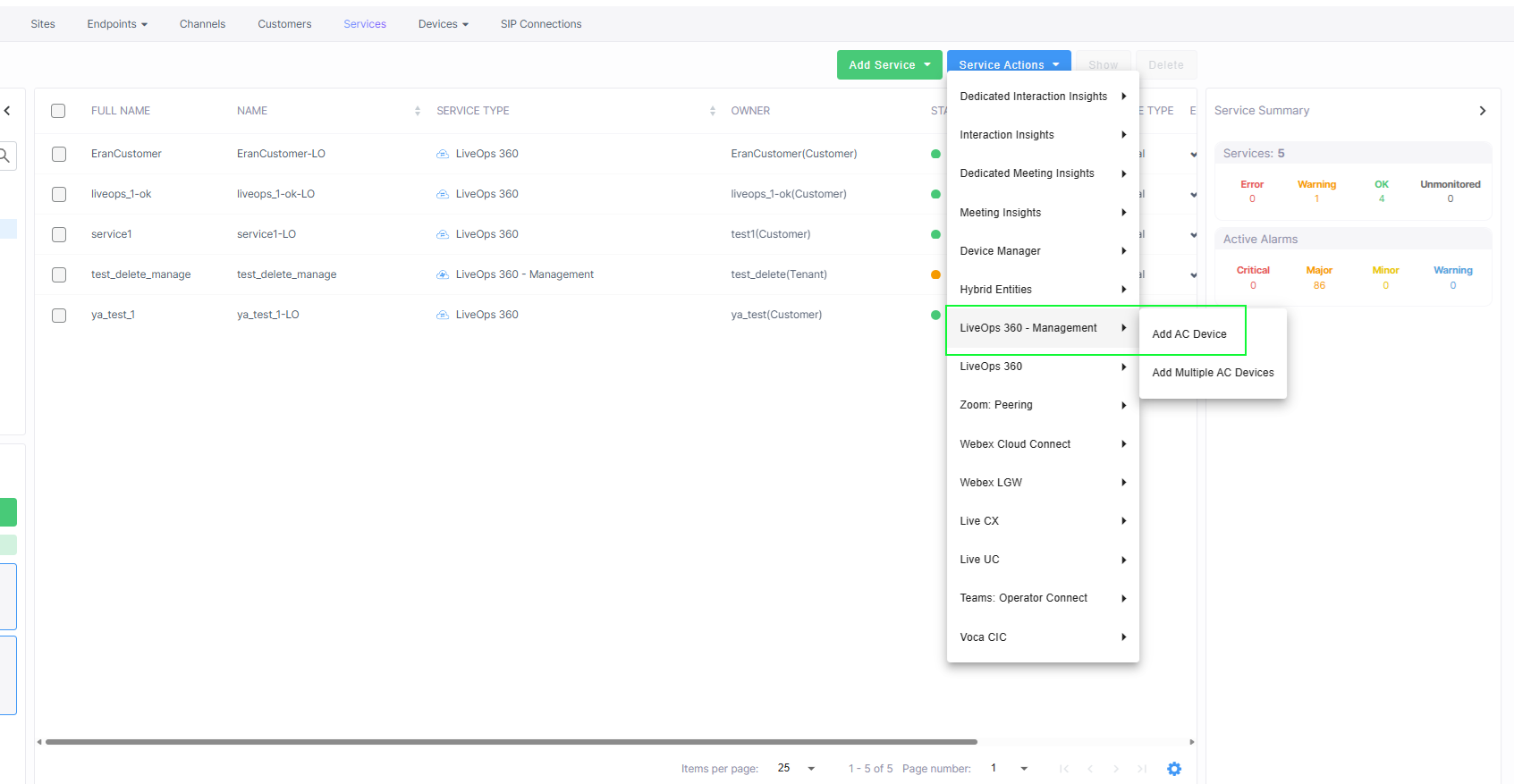The width and height of the screenshot is (1514, 784).
Task: Check the service1 row checkbox
Action: (x=59, y=234)
